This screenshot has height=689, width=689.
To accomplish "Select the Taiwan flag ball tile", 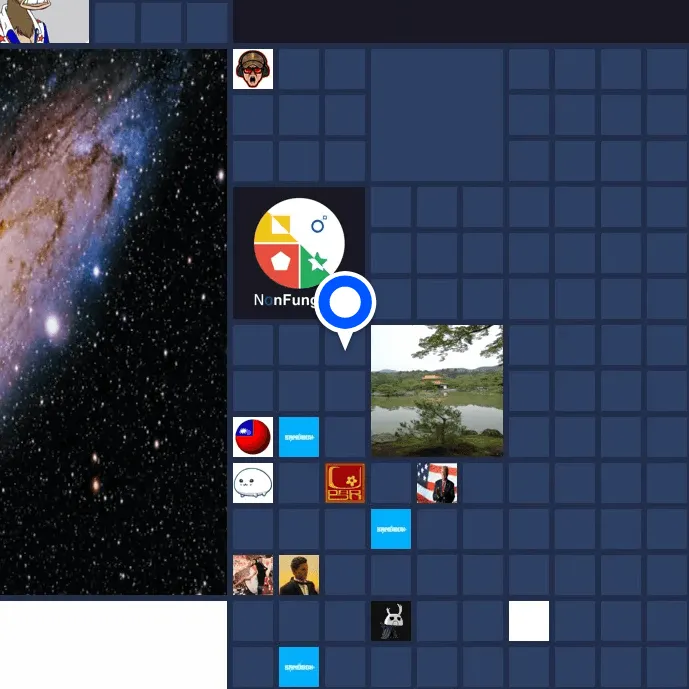I will coord(253,437).
